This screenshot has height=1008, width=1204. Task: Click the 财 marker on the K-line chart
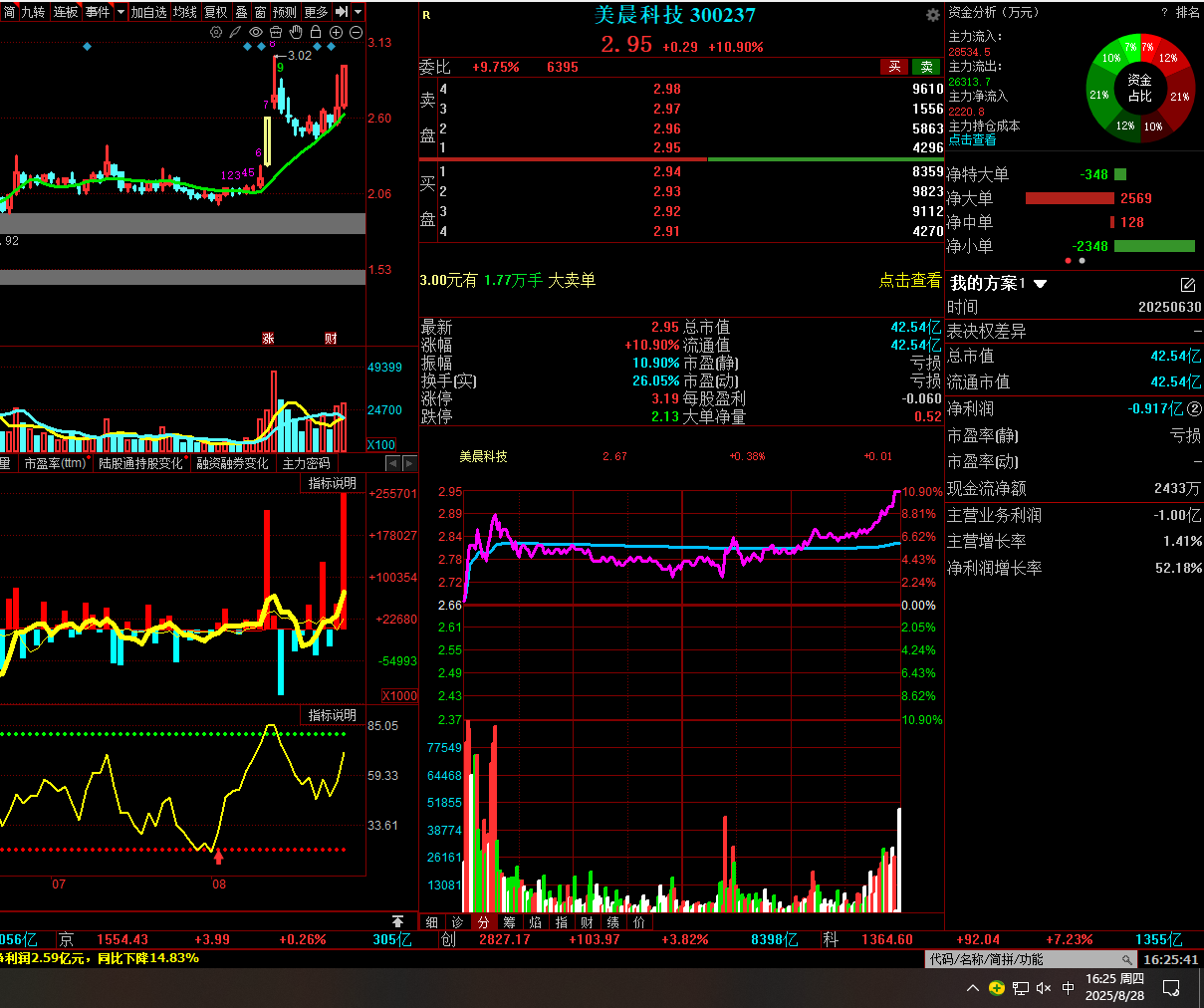(x=331, y=339)
